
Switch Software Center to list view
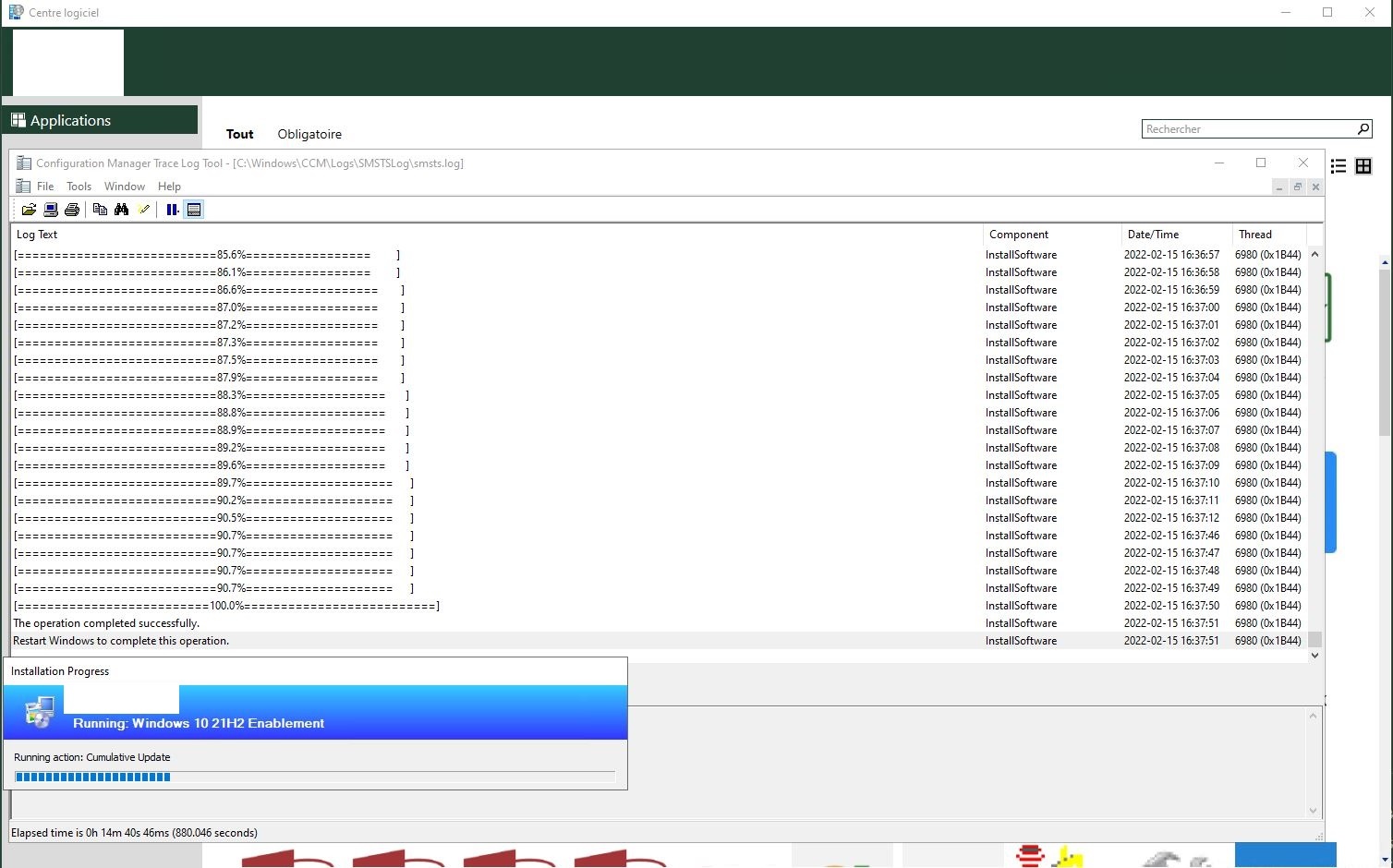click(x=1338, y=166)
